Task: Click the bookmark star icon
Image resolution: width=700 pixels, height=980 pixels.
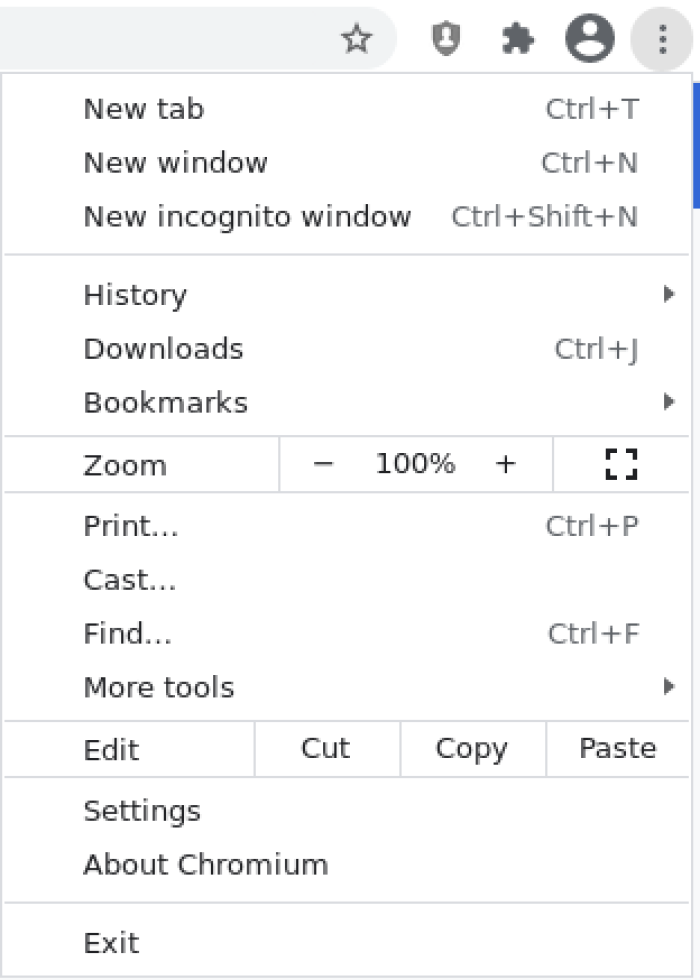Action: 357,39
